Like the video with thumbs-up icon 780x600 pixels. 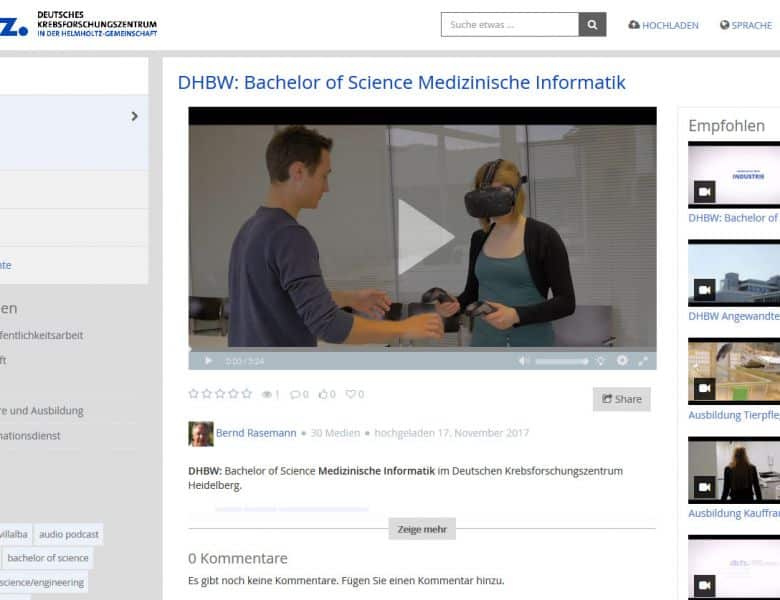coord(323,394)
